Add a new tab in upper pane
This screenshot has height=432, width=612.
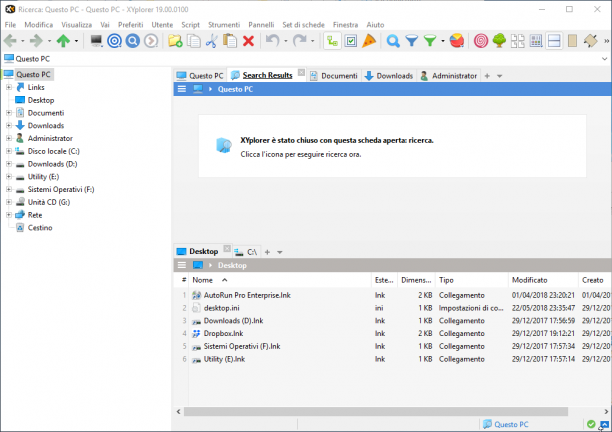(487, 76)
